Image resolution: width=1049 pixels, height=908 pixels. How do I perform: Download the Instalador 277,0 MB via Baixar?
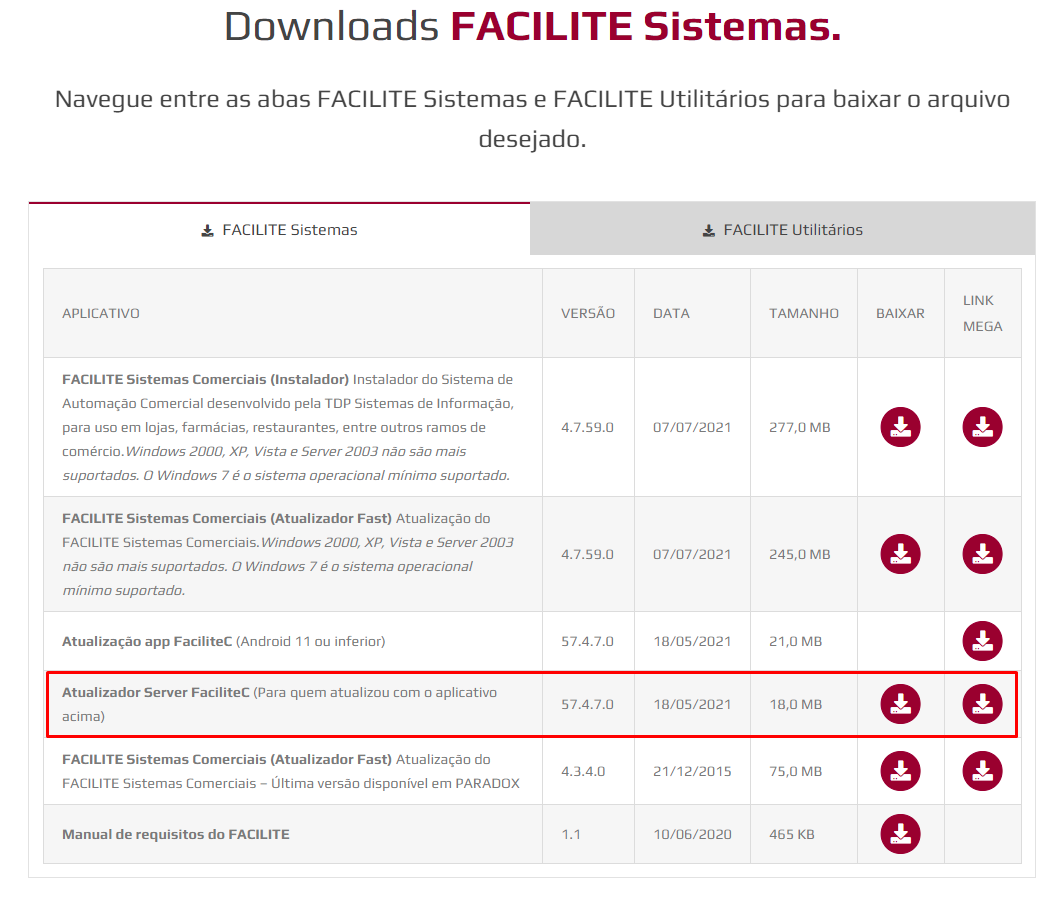tap(900, 427)
